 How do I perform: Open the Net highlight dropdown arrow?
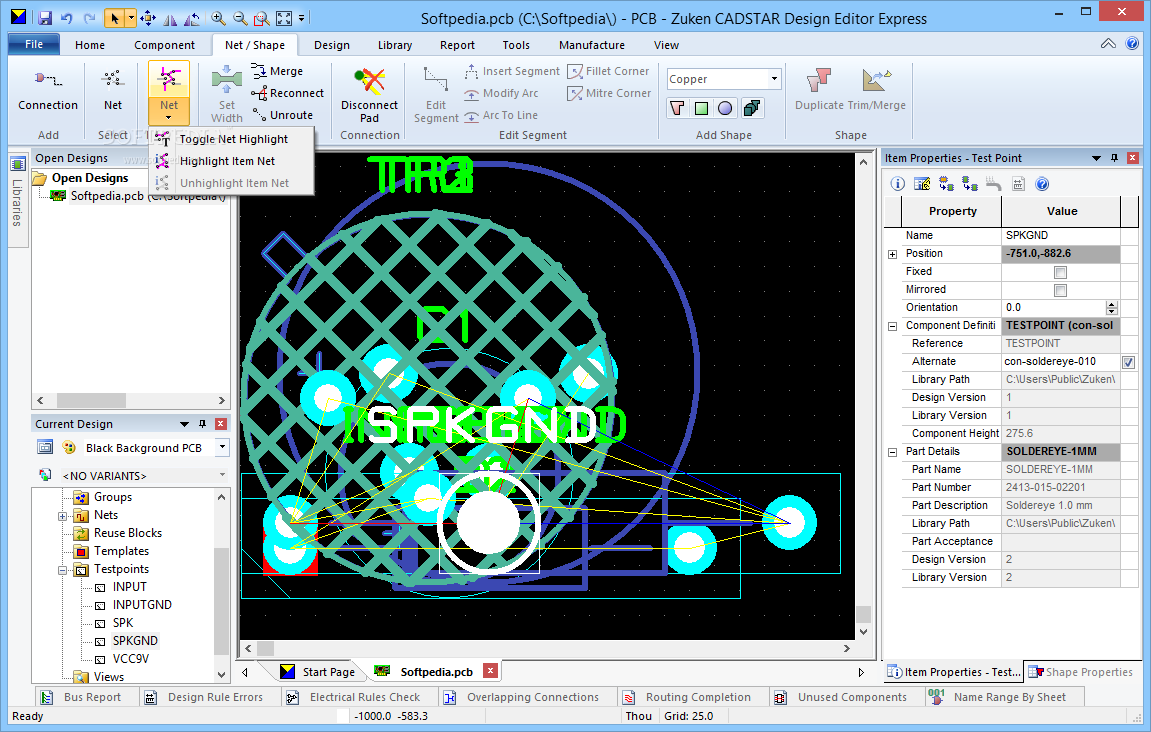click(x=169, y=117)
